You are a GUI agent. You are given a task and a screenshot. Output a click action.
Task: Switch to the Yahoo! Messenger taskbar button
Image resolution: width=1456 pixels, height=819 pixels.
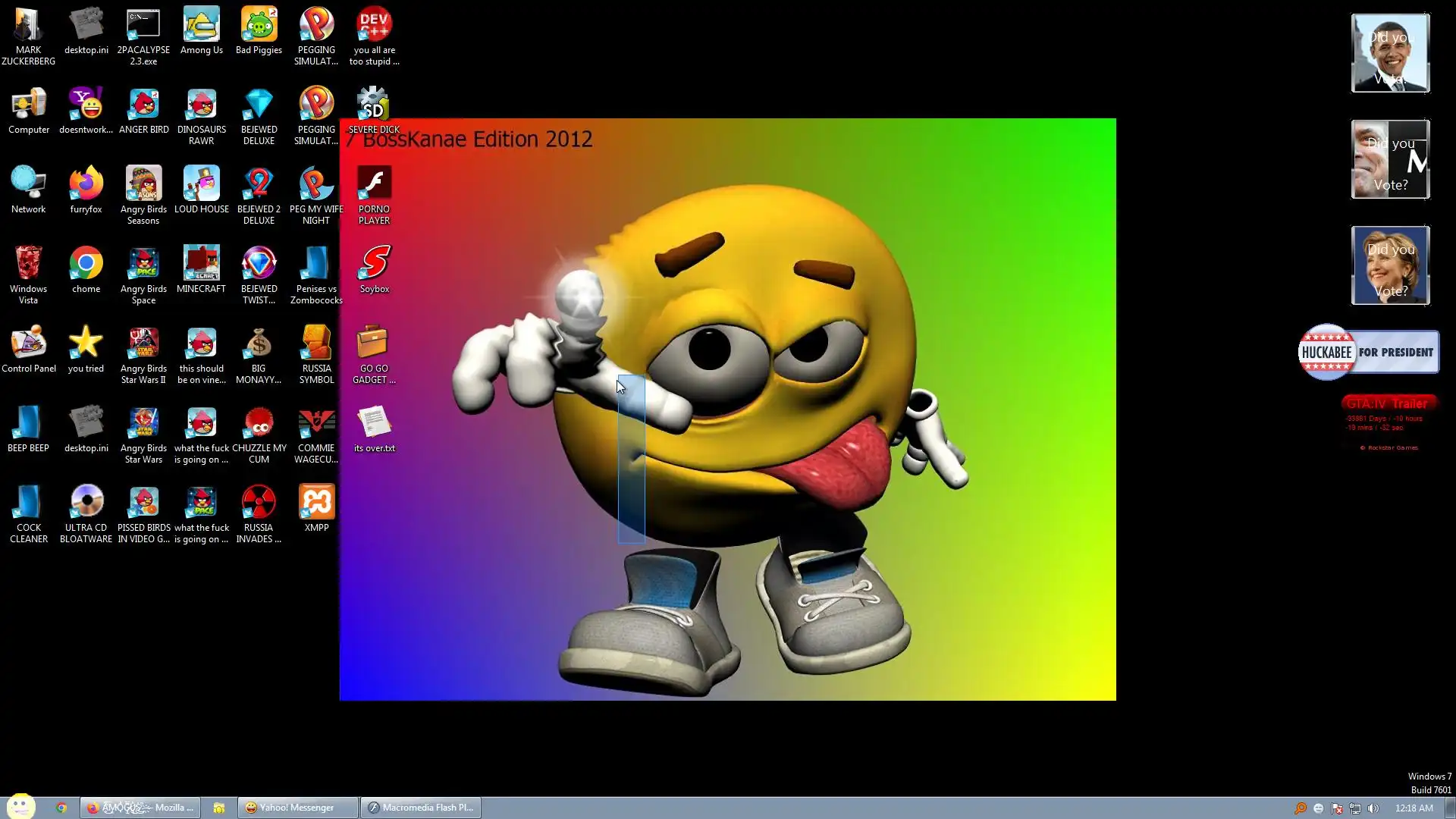coord(297,808)
